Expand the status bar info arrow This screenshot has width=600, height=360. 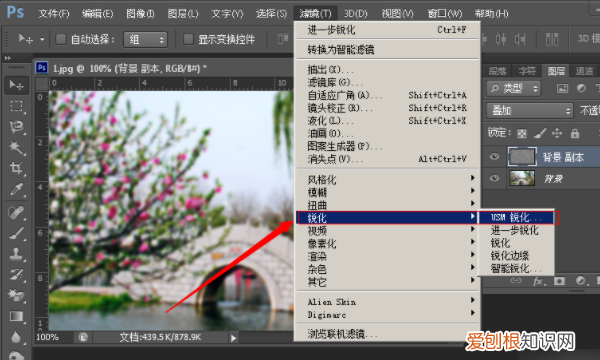click(233, 338)
